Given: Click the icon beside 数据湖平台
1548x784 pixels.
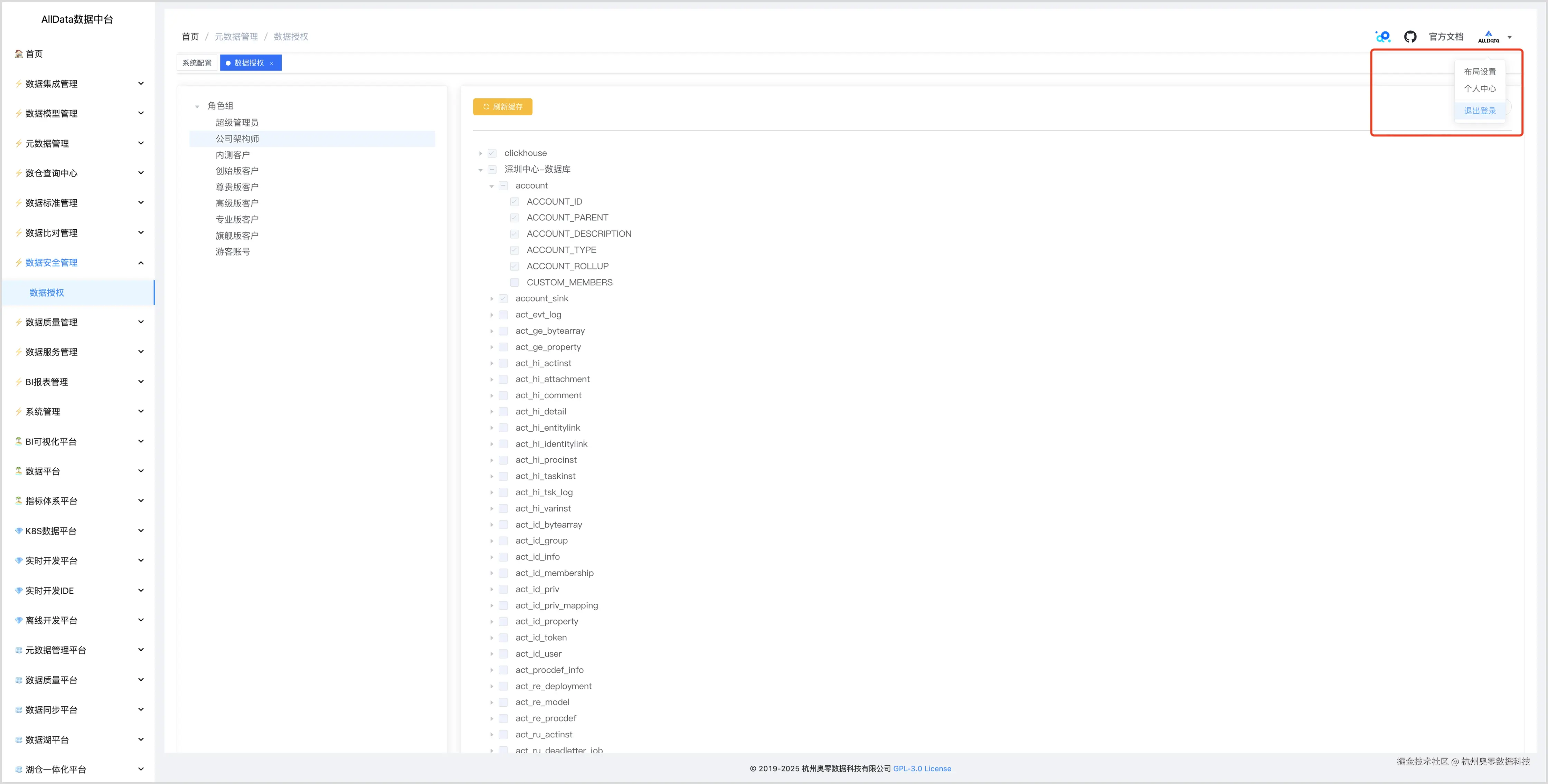Looking at the screenshot, I should coord(19,739).
